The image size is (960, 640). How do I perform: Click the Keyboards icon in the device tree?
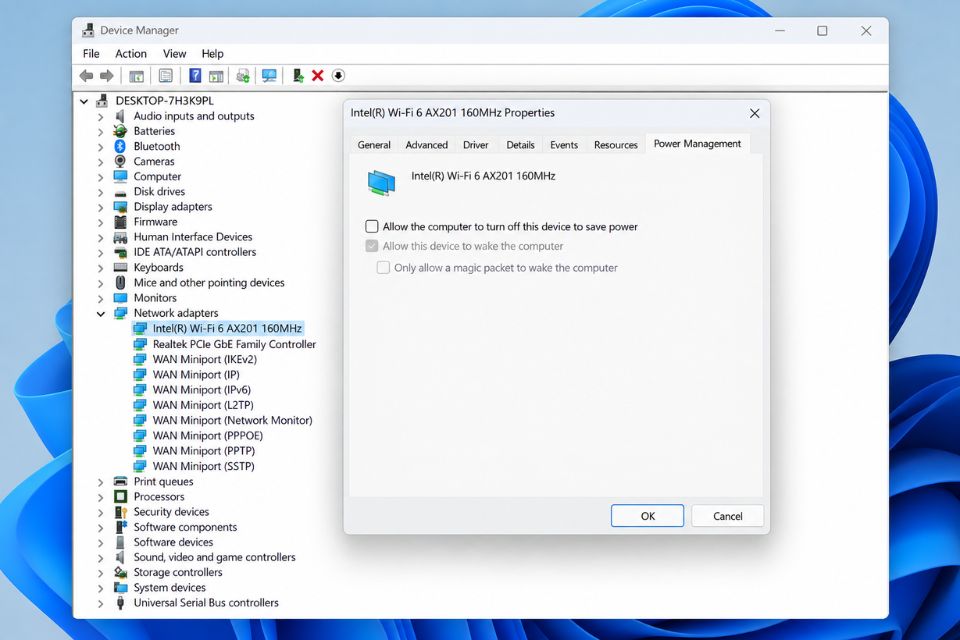tap(121, 268)
